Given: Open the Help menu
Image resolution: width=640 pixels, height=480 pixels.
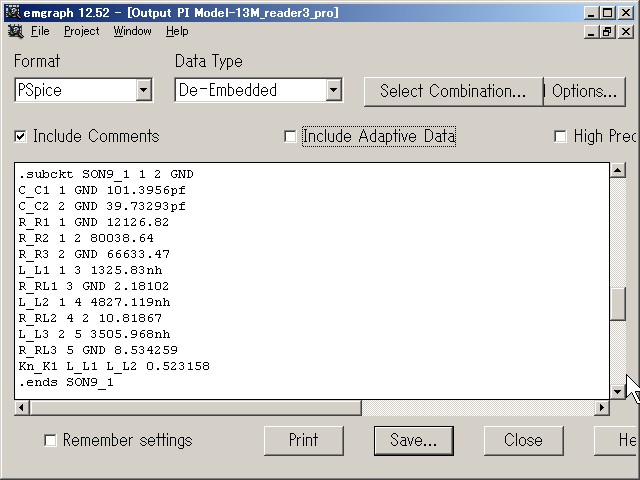Looking at the screenshot, I should tap(177, 31).
